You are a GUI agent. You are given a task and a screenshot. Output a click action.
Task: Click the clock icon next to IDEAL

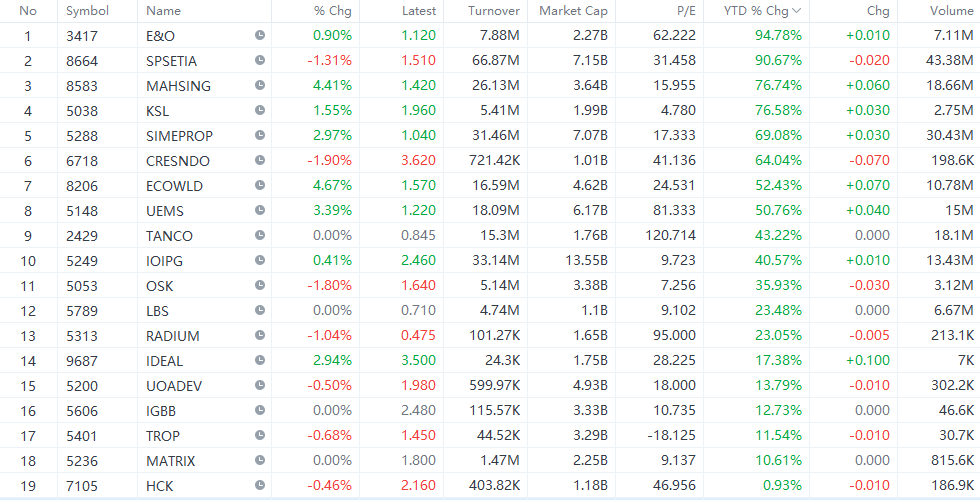pyautogui.click(x=260, y=361)
